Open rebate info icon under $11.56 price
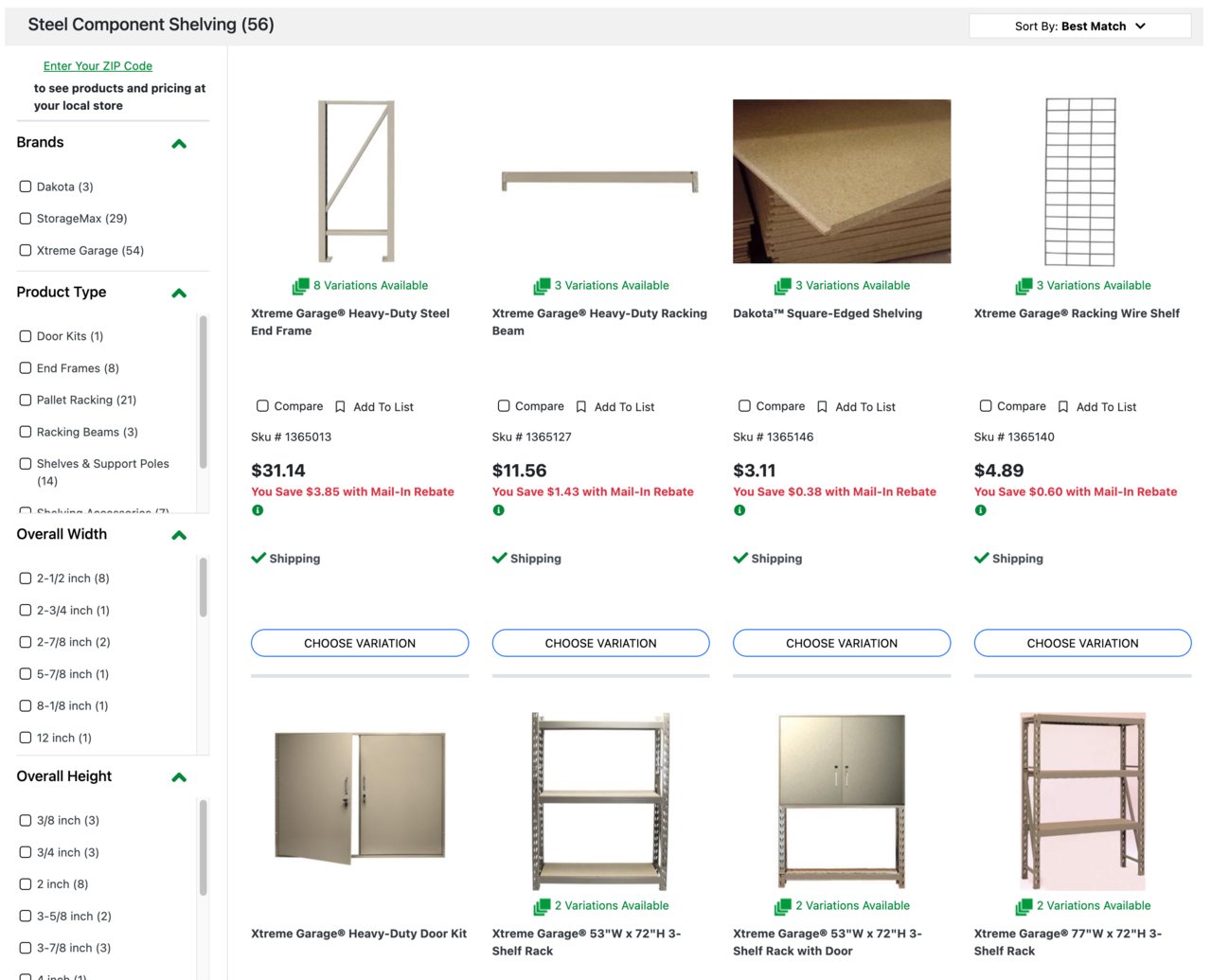This screenshot has width=1211, height=980. [x=499, y=510]
